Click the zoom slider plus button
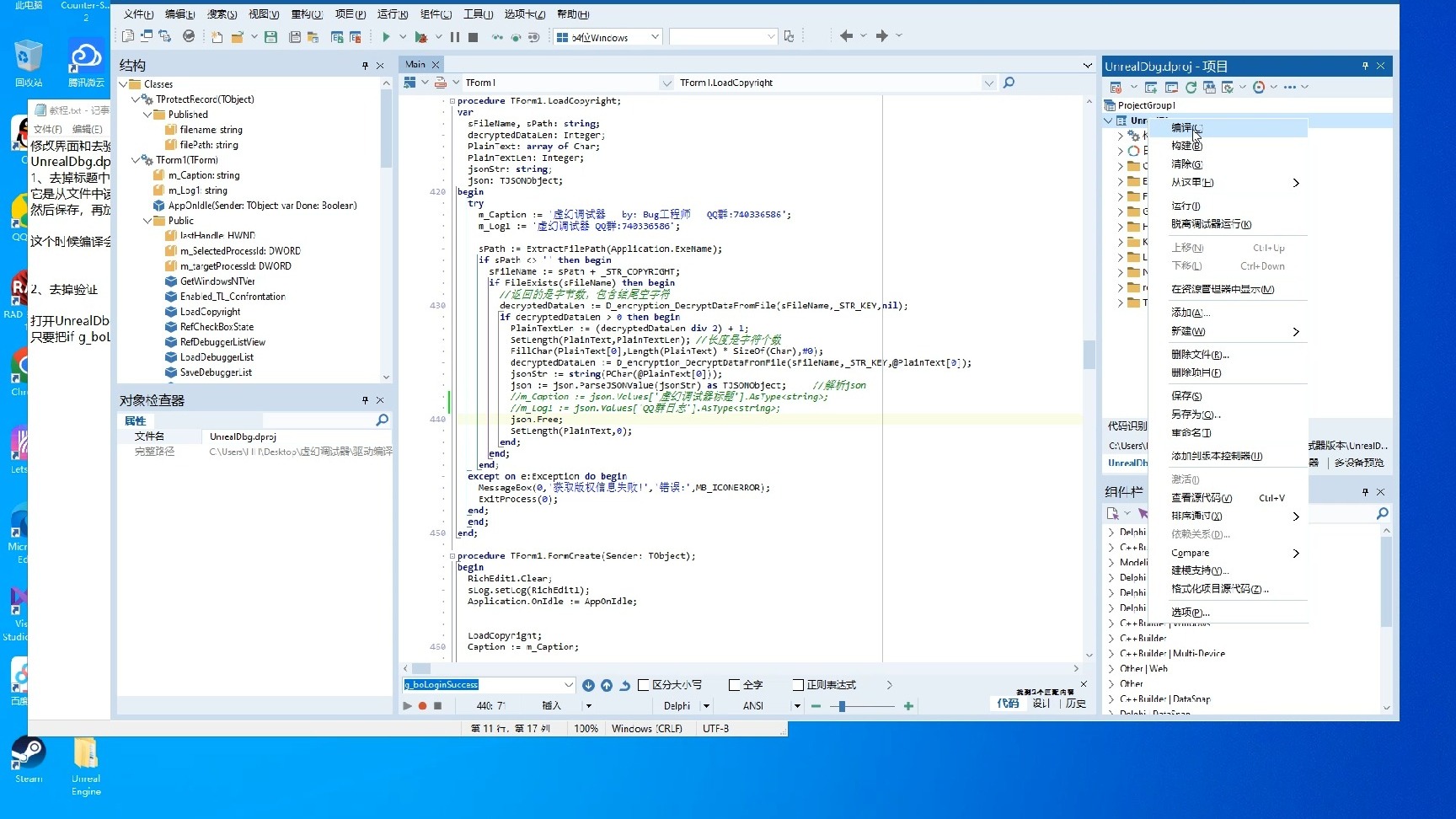The width and height of the screenshot is (1456, 819). click(908, 706)
